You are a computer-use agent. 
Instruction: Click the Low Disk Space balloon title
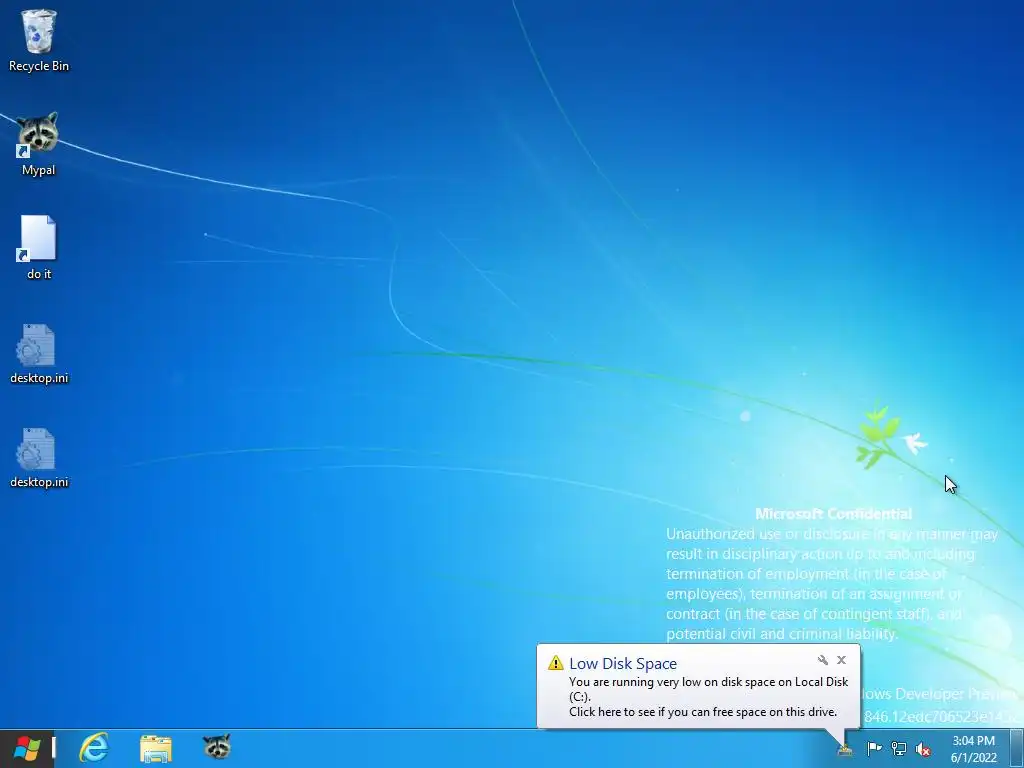point(623,664)
